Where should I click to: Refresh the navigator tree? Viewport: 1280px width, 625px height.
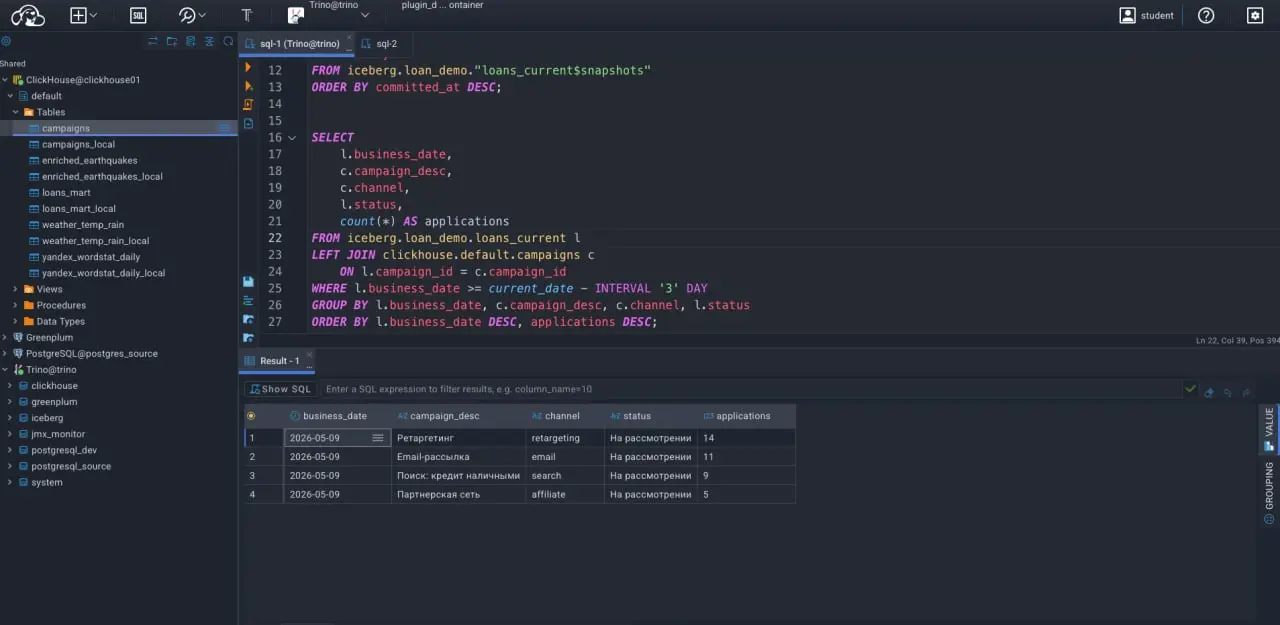click(229, 42)
